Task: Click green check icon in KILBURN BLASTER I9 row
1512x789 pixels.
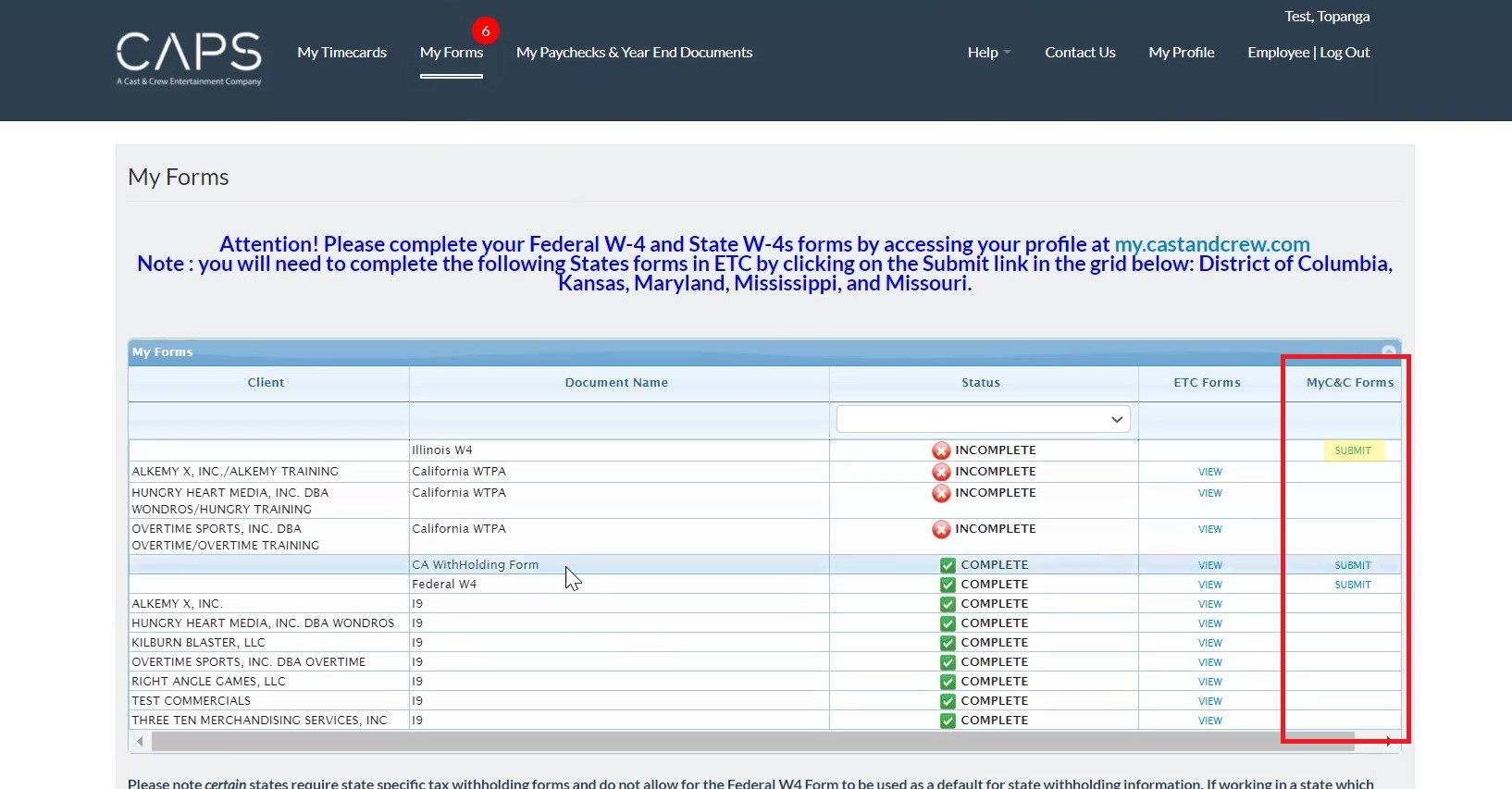Action: pos(948,643)
